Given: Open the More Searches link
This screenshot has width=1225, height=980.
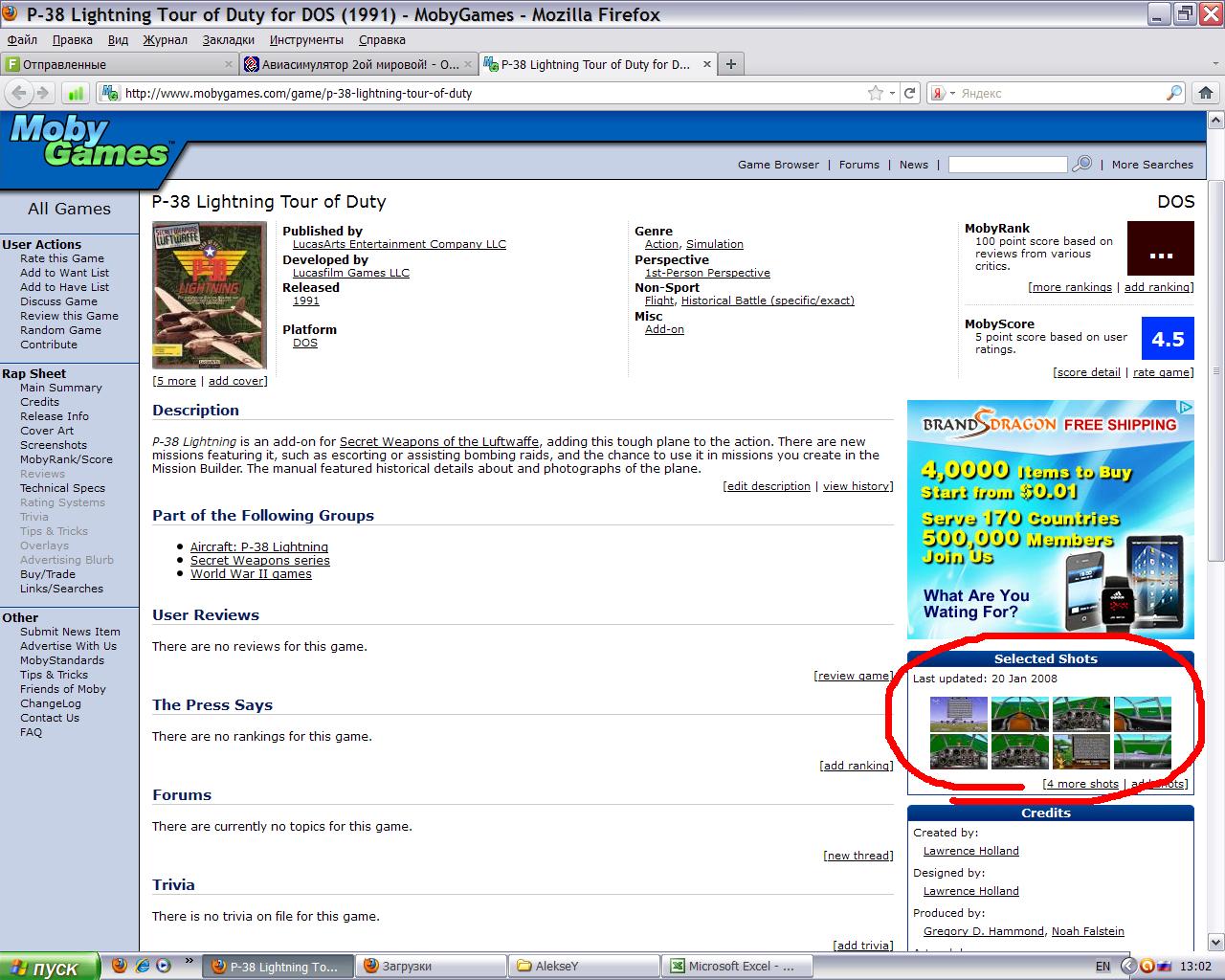Looking at the screenshot, I should [x=1152, y=165].
